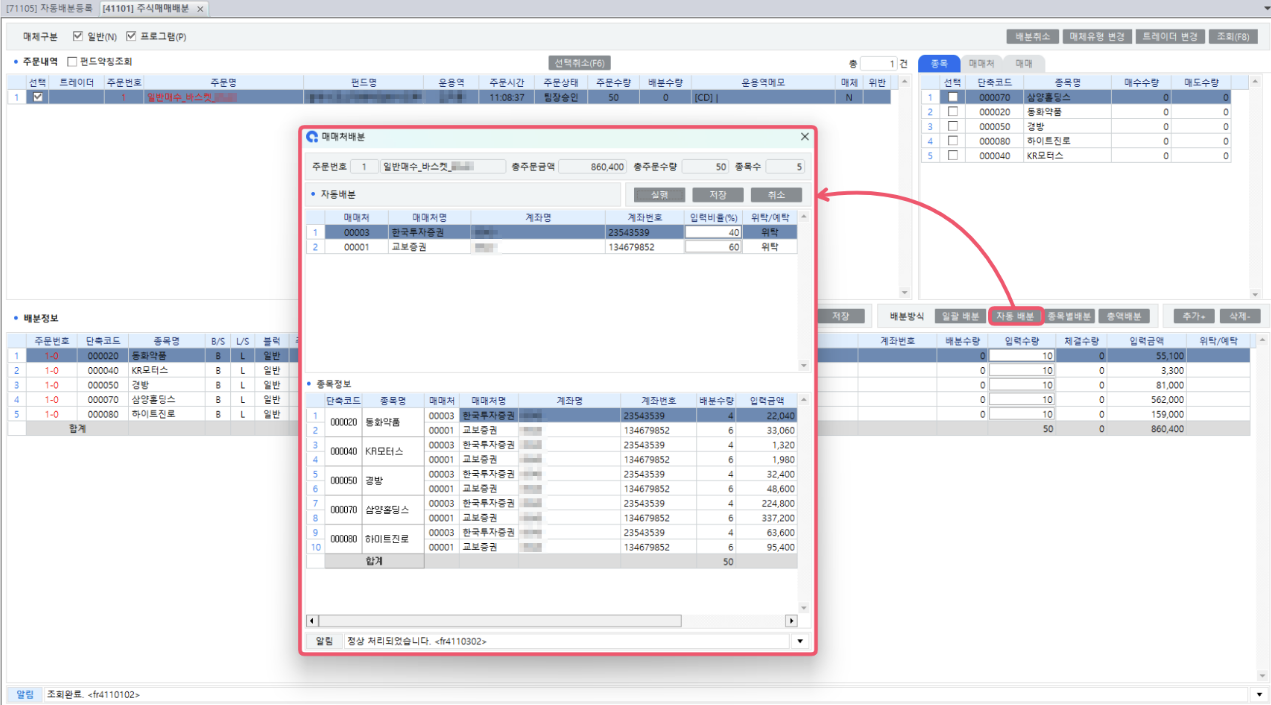Open the 매매 tab in right panel
This screenshot has width=1271, height=705.
pos(1023,62)
